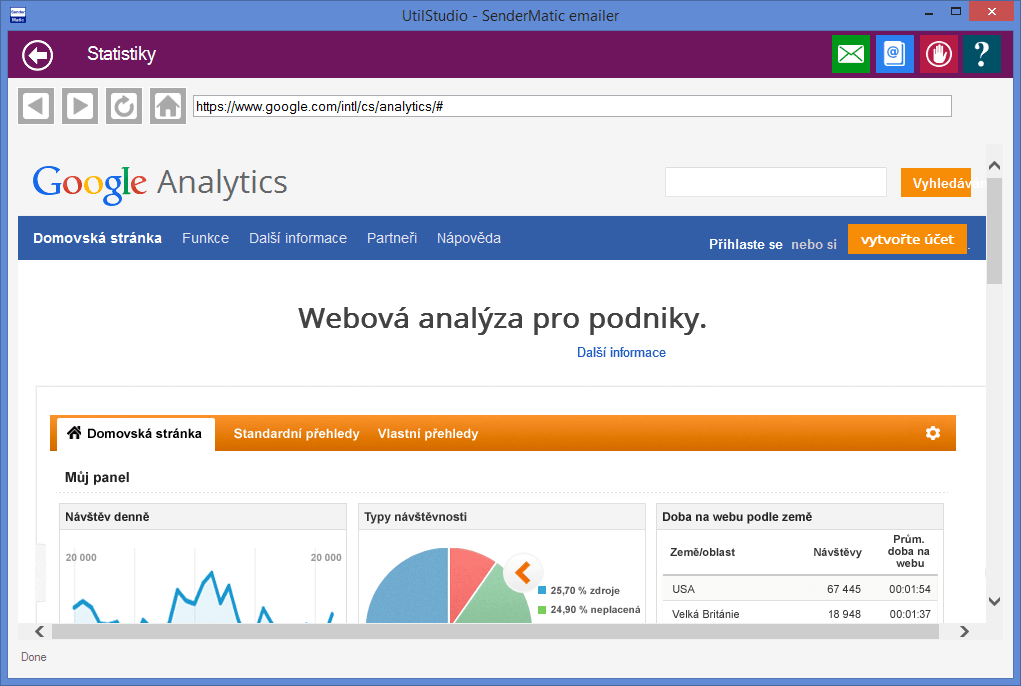Select Domovská stránka in the blue navigation bar

98,238
